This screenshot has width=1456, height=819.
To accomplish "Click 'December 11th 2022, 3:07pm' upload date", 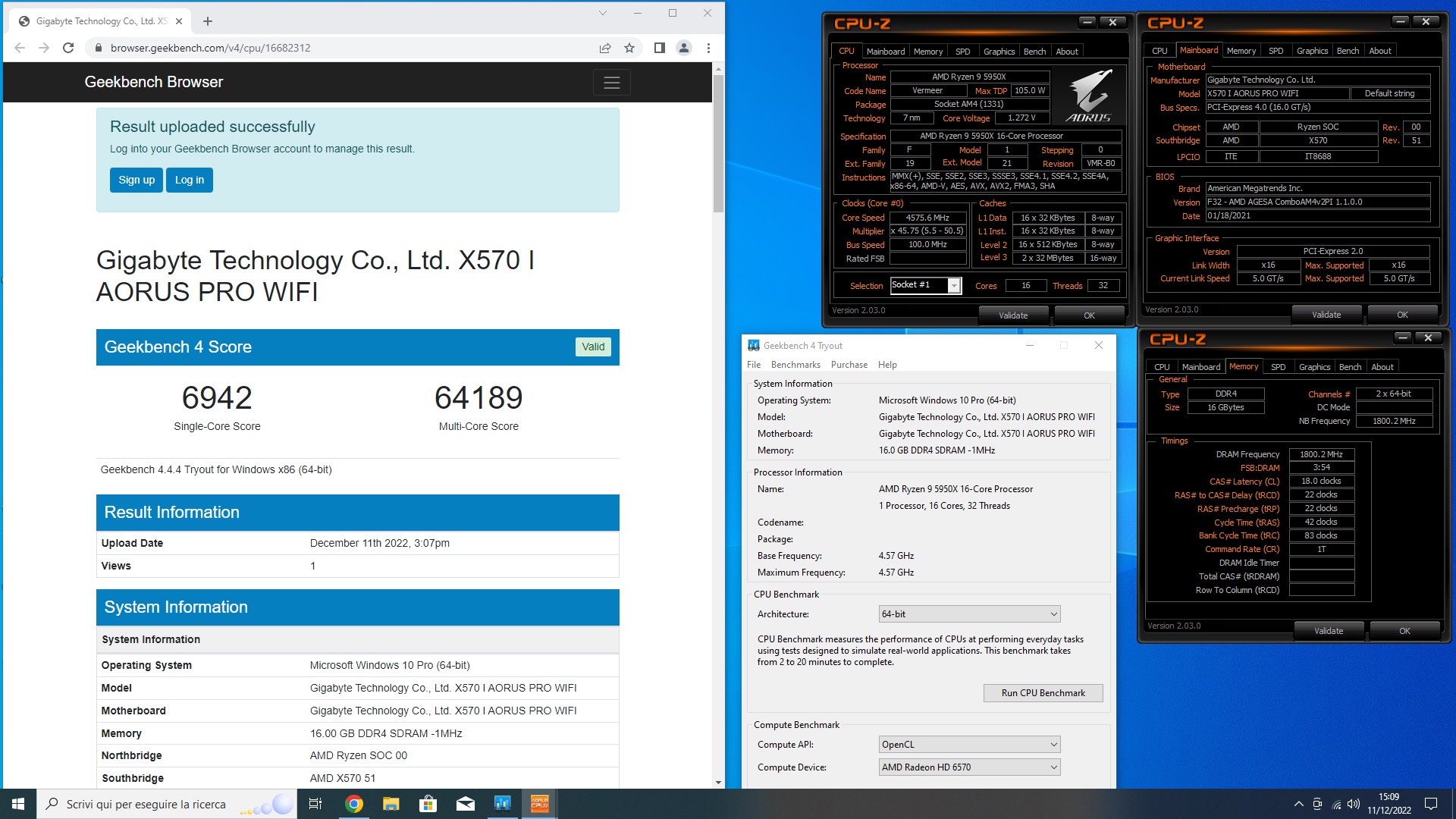I will pos(380,543).
